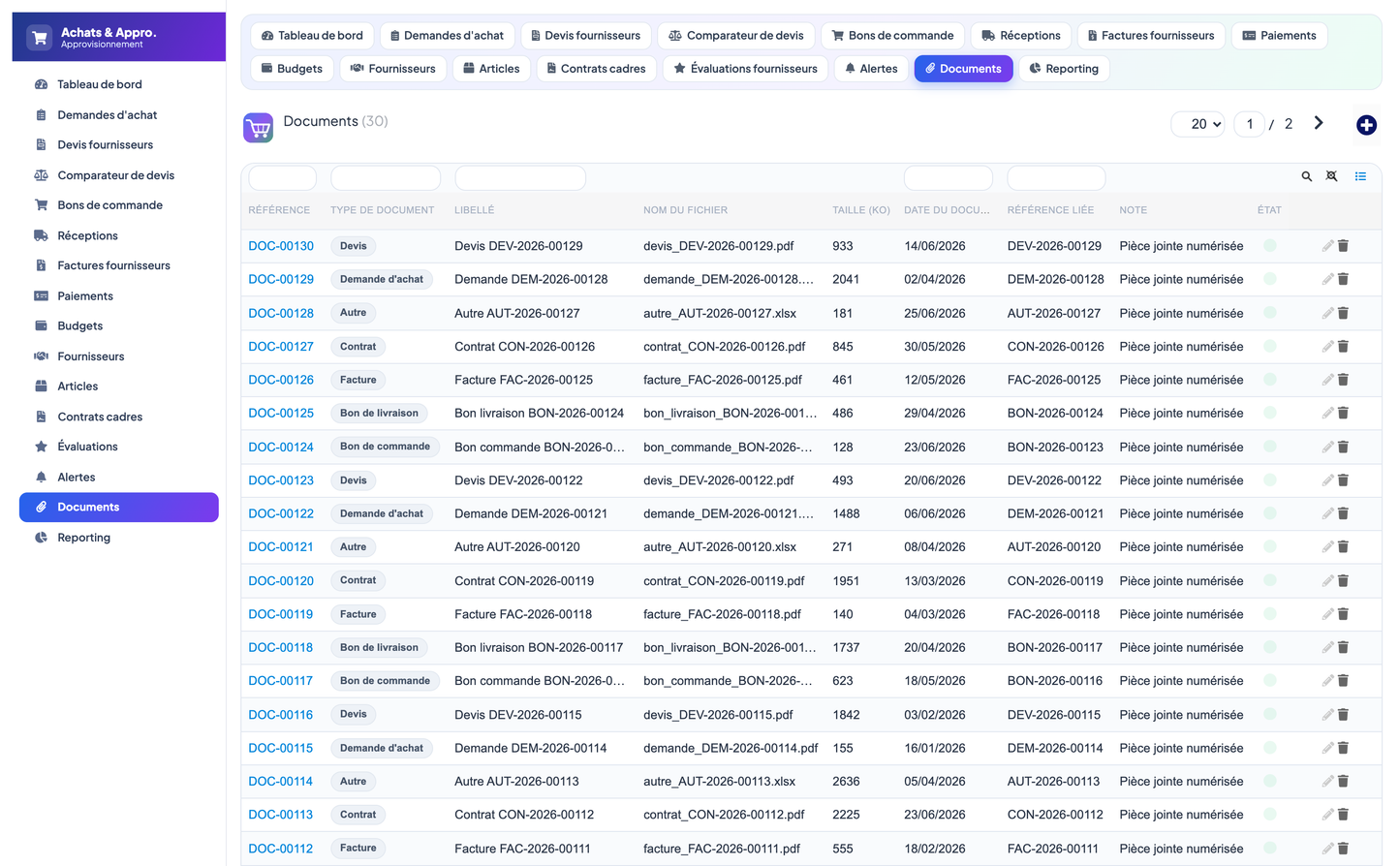Click the pencil edit icon for DOC-00130
This screenshot has width=1400, height=866.
(x=1327, y=246)
